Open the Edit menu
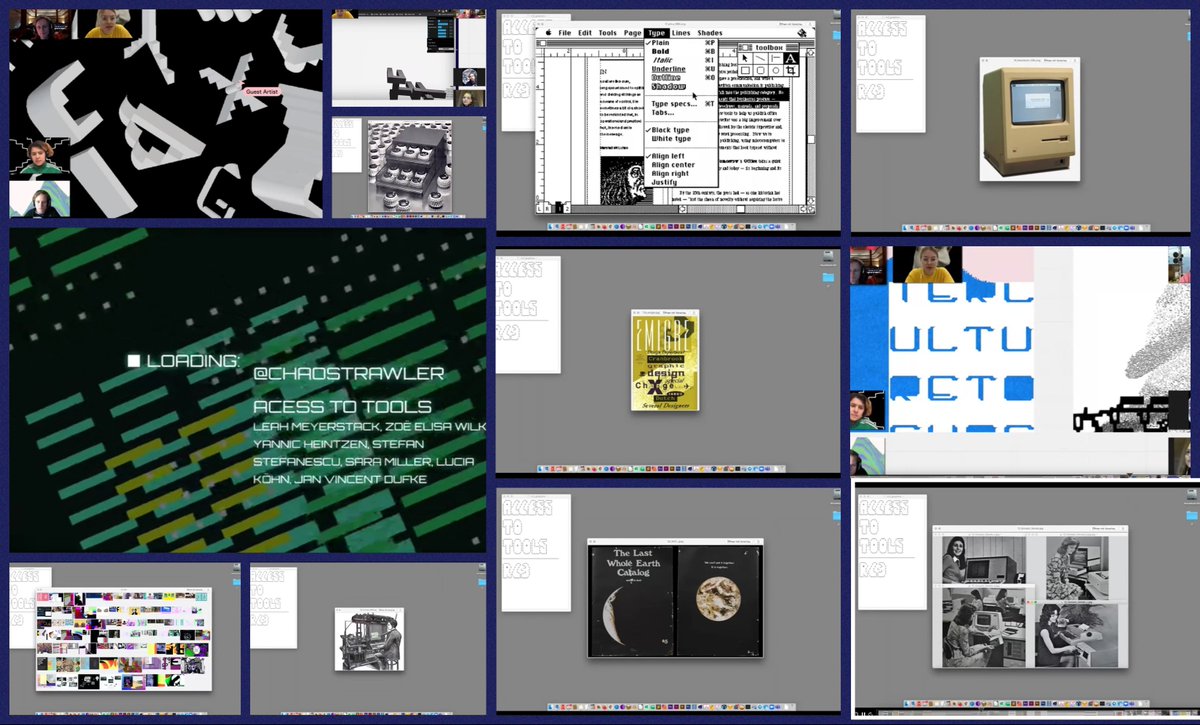Viewport: 1200px width, 725px height. click(585, 33)
